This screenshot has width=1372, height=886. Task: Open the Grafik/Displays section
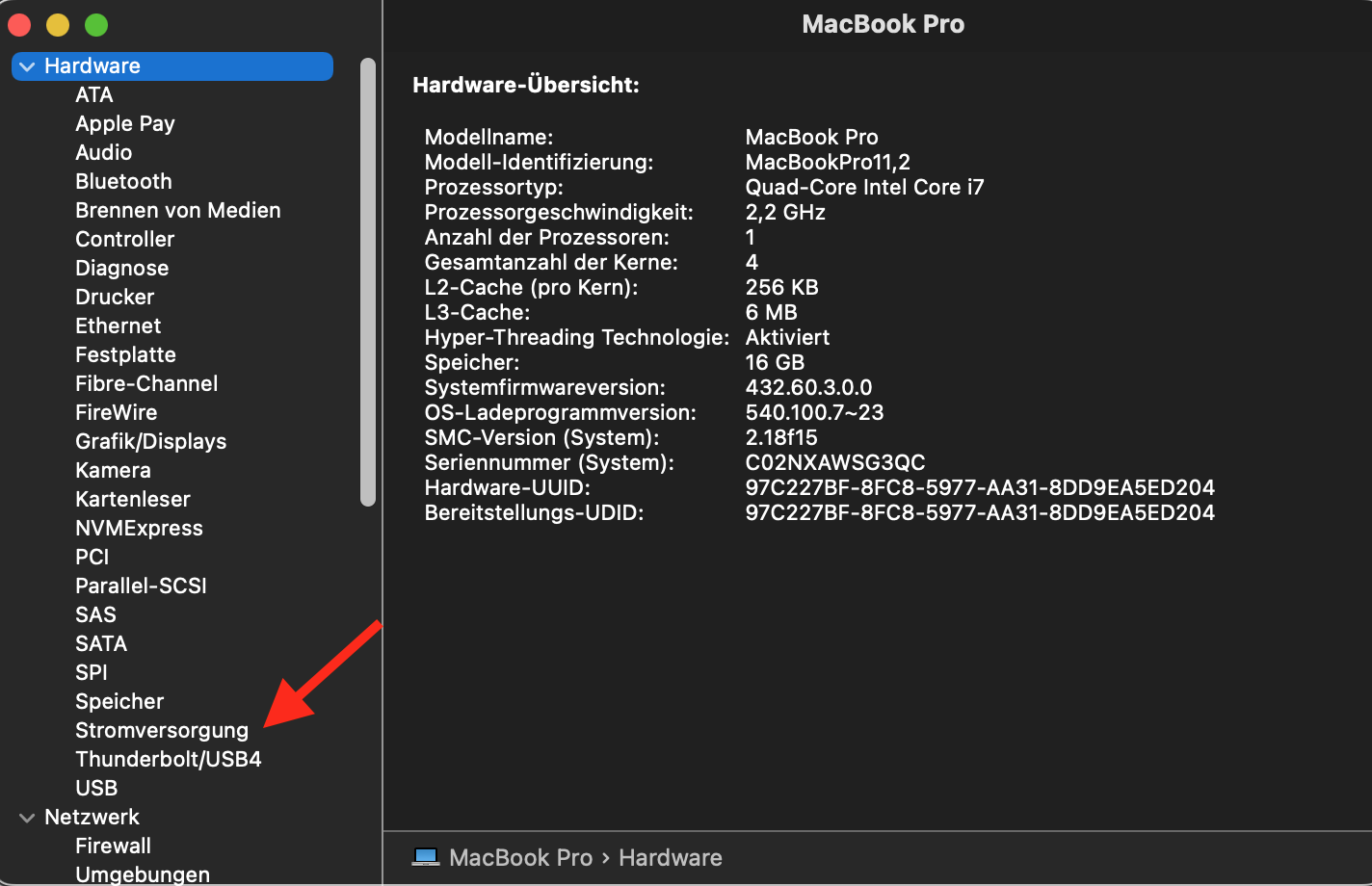click(x=150, y=441)
